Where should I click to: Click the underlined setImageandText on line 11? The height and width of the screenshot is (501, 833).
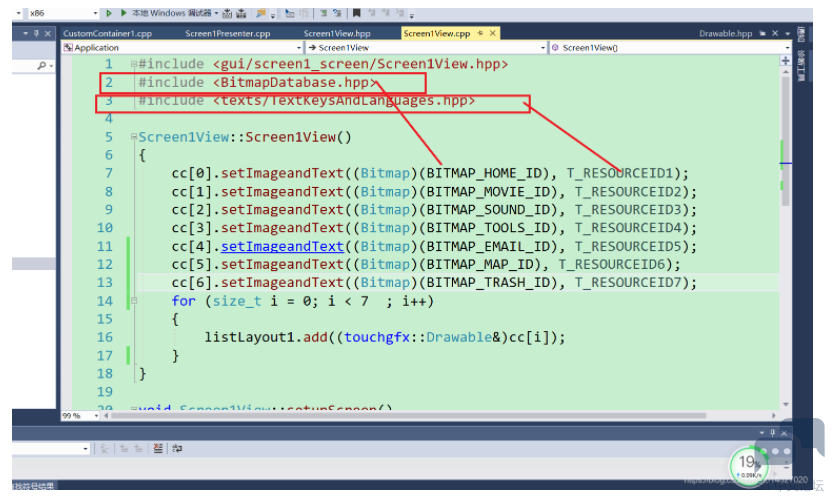pyautogui.click(x=282, y=246)
